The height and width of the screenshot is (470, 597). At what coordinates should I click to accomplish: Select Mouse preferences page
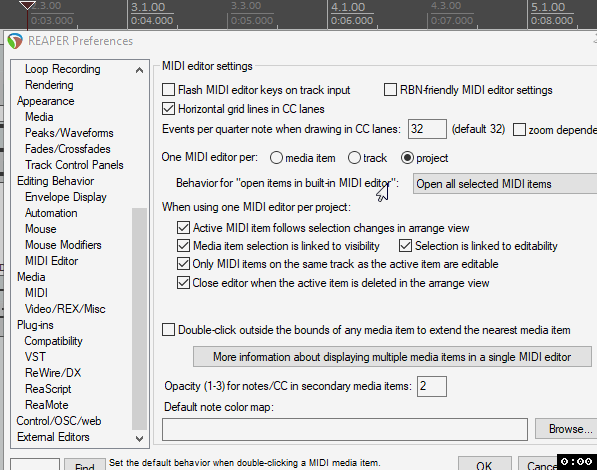(41, 229)
